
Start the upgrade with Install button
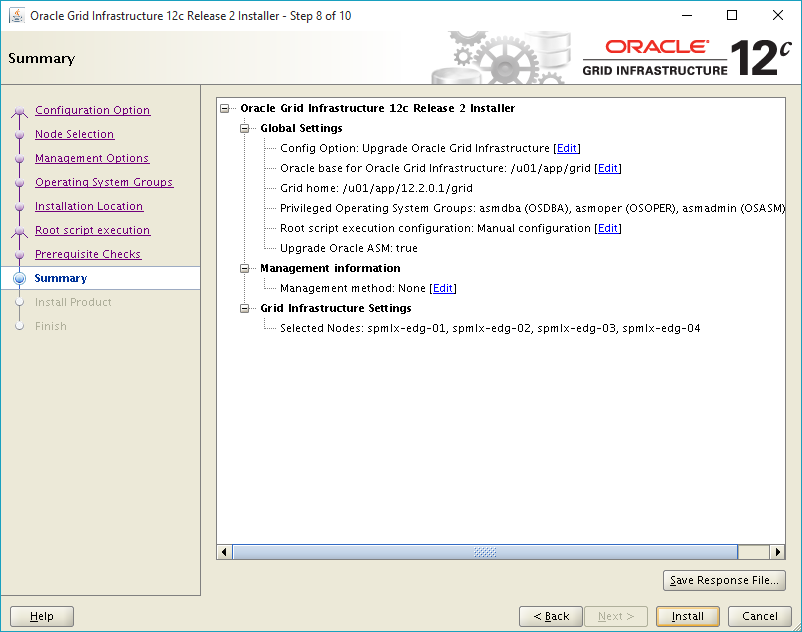[x=688, y=616]
